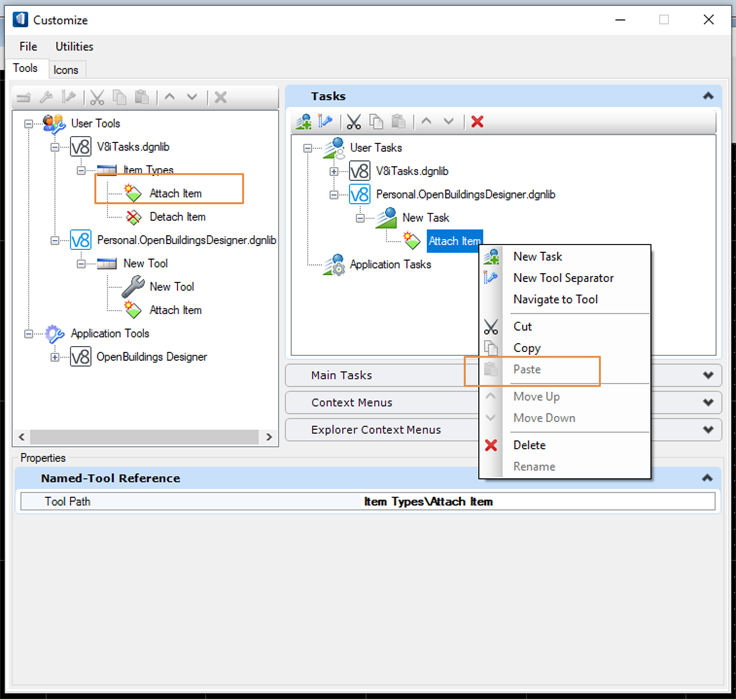Click Copy icon in Tasks toolbar
This screenshot has height=699, width=736.
(x=376, y=122)
